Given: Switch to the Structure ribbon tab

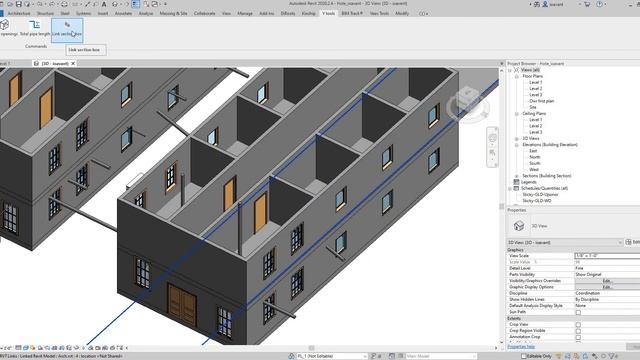Looking at the screenshot, I should [45, 13].
